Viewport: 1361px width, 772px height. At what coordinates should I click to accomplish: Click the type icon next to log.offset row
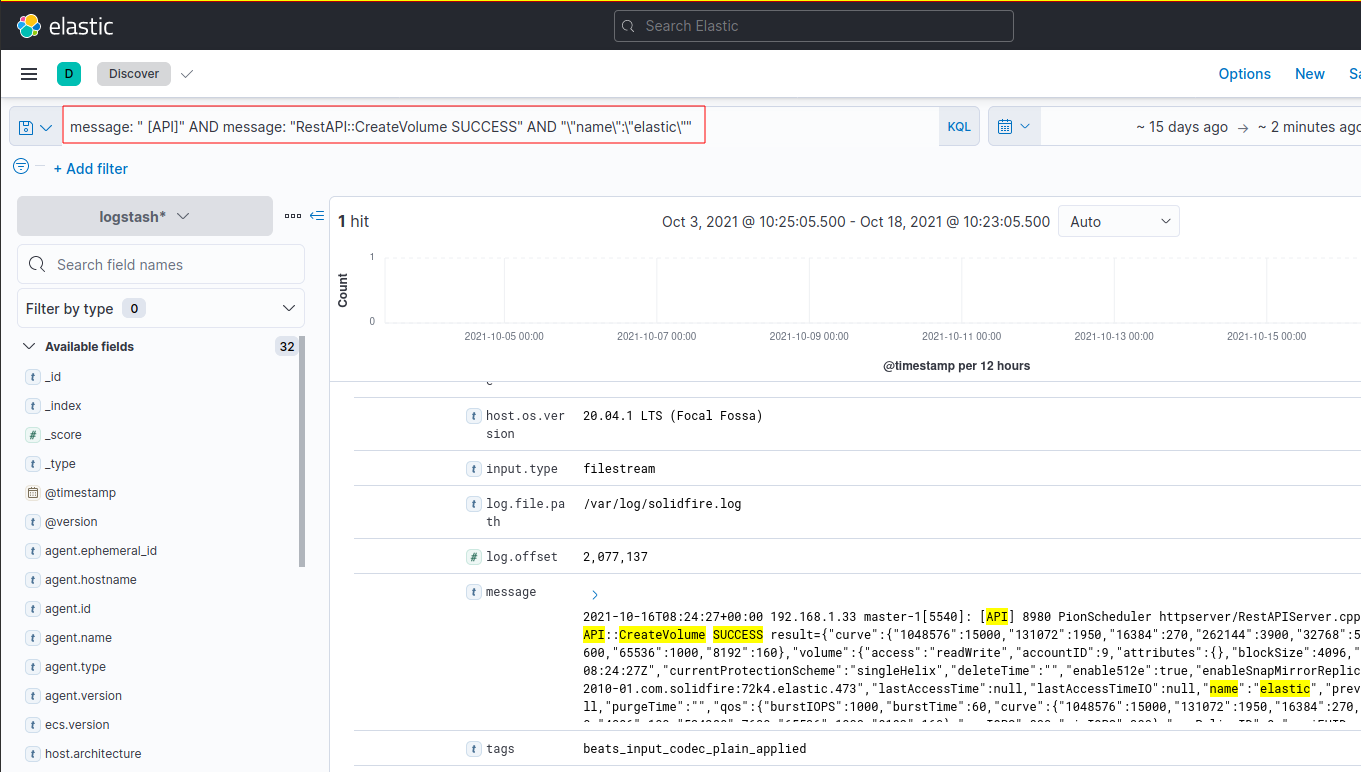pyautogui.click(x=474, y=557)
